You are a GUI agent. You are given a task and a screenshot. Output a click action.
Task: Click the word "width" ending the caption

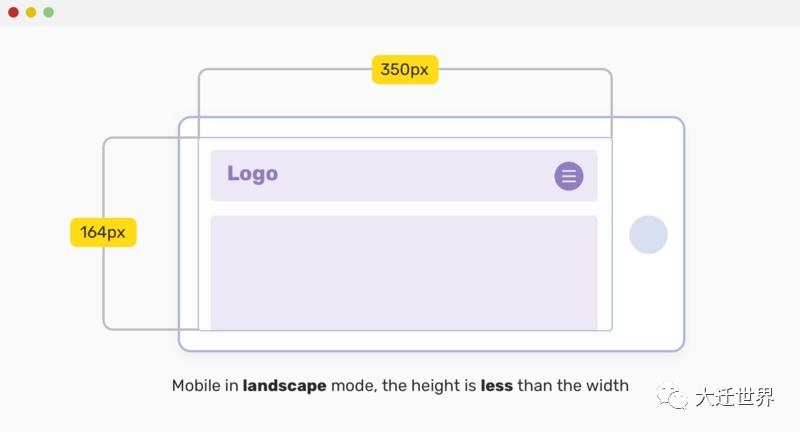pyautogui.click(x=607, y=386)
